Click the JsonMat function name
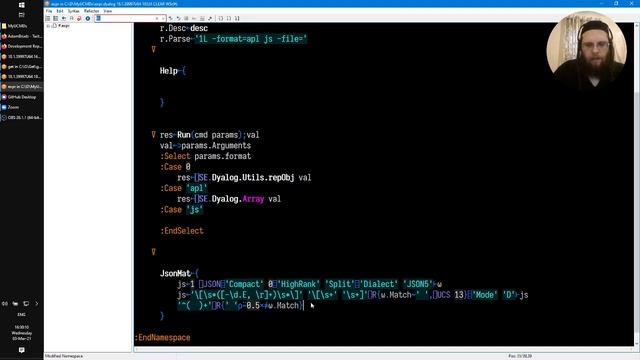 click(175, 273)
